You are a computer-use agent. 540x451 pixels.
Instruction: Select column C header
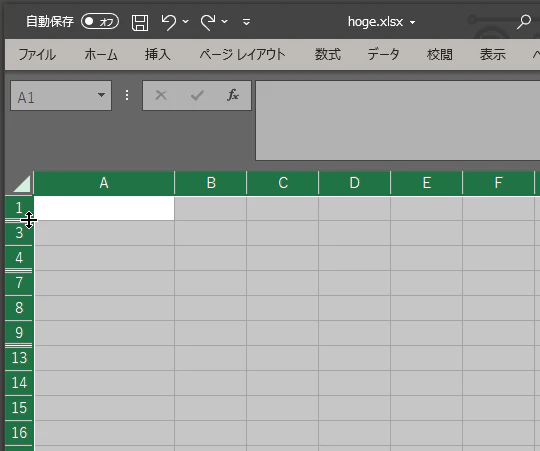(x=283, y=183)
